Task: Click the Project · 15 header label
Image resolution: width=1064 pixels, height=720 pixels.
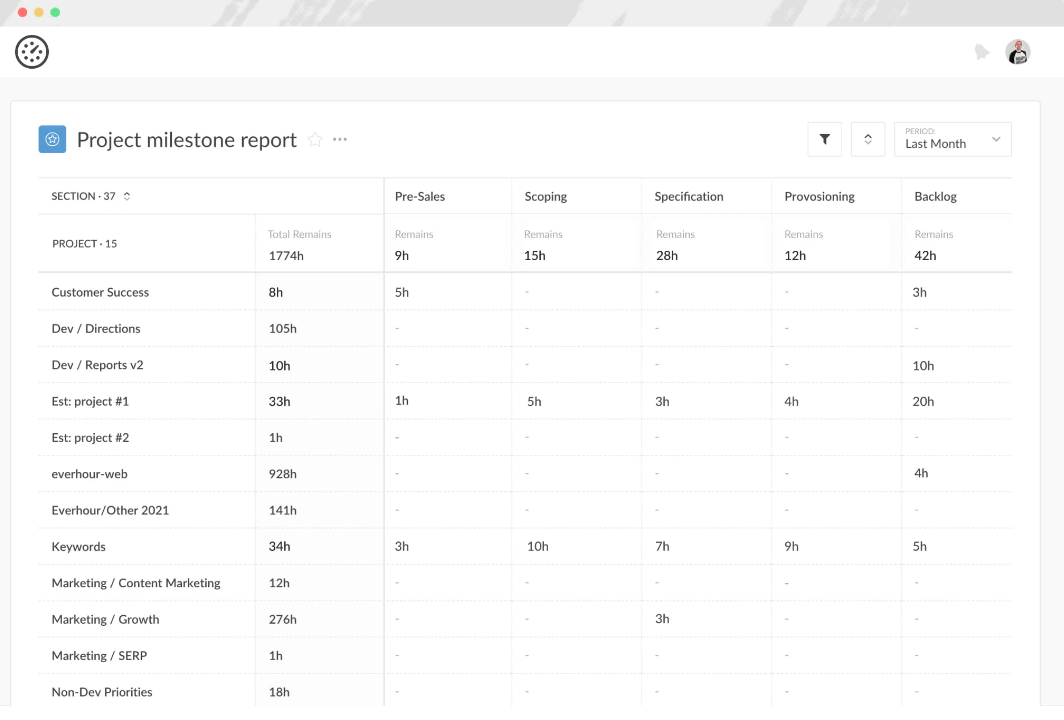Action: pos(85,244)
